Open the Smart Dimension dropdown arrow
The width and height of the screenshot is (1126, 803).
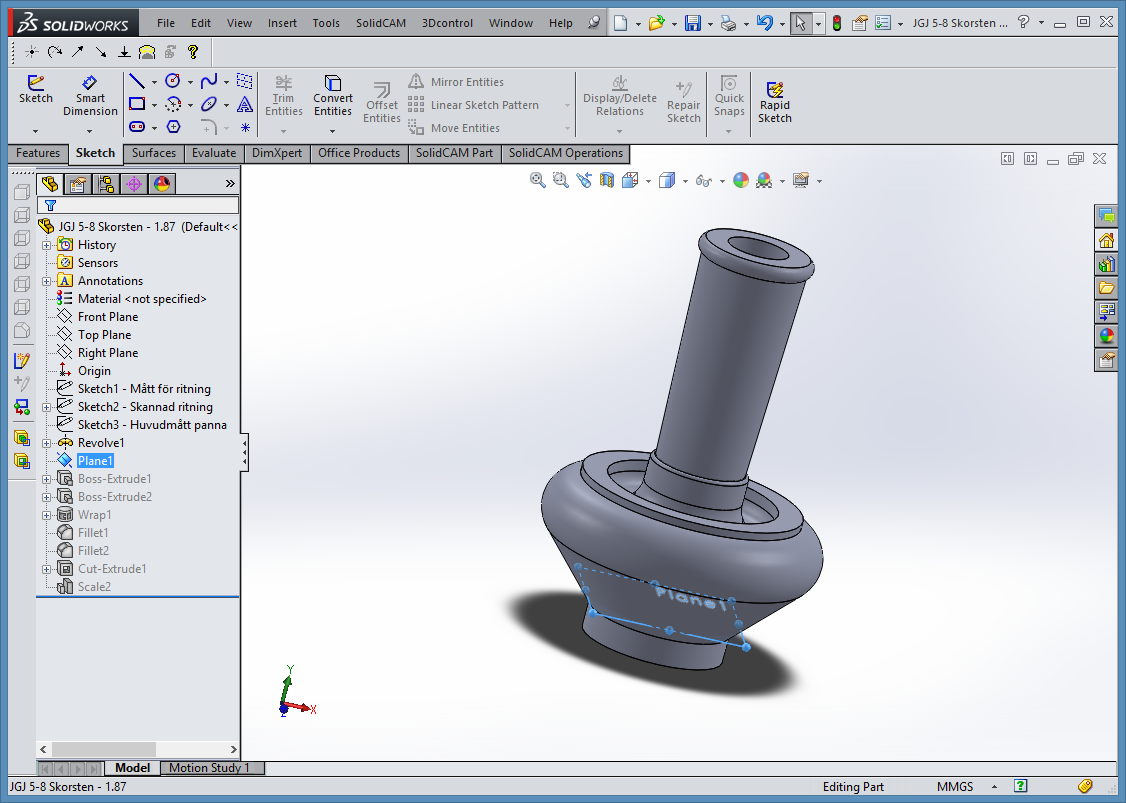[89, 131]
